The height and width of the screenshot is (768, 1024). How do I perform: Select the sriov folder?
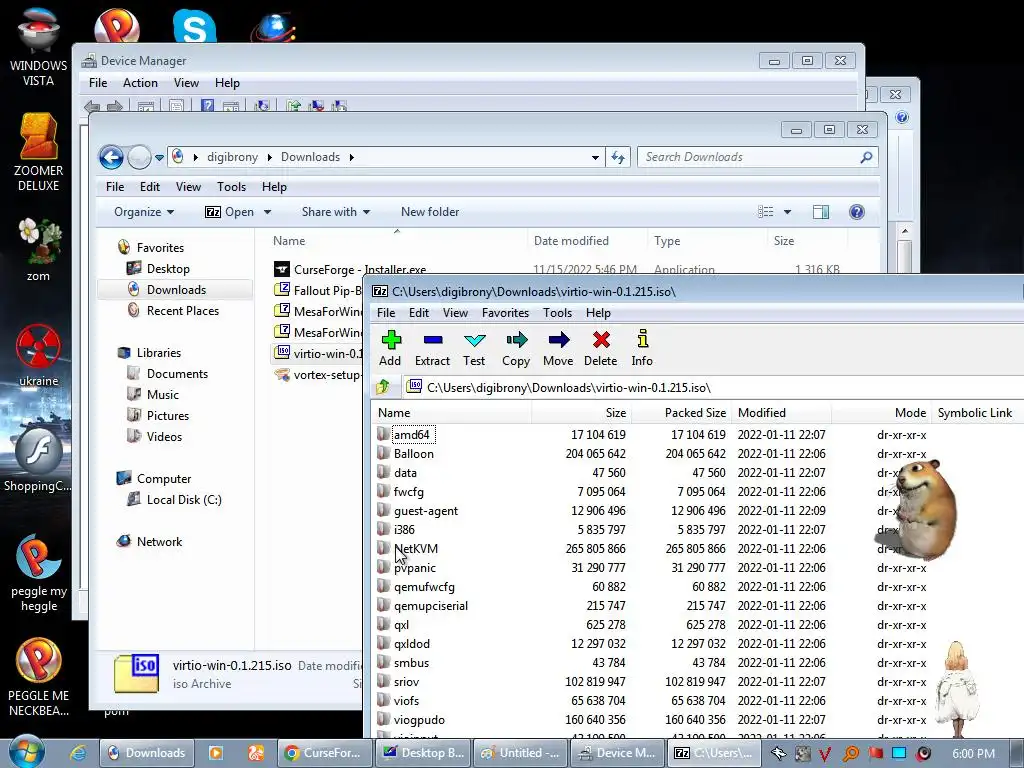coord(406,682)
